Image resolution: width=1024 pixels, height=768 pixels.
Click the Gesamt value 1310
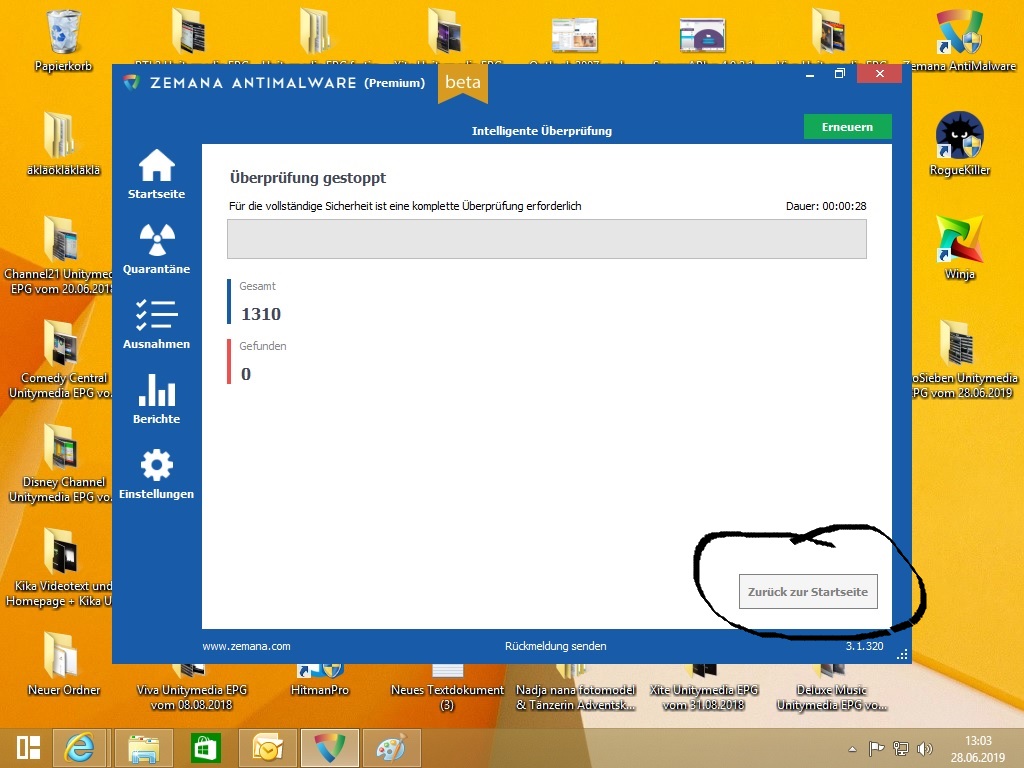[x=261, y=314]
